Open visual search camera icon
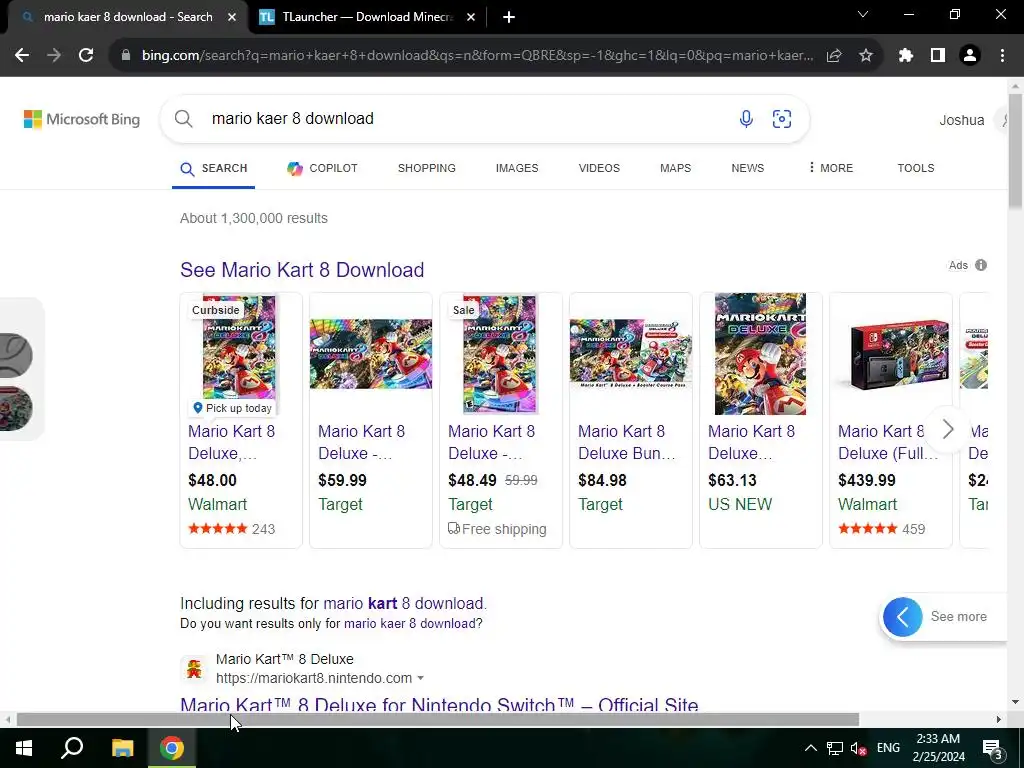1024x768 pixels. (782, 119)
